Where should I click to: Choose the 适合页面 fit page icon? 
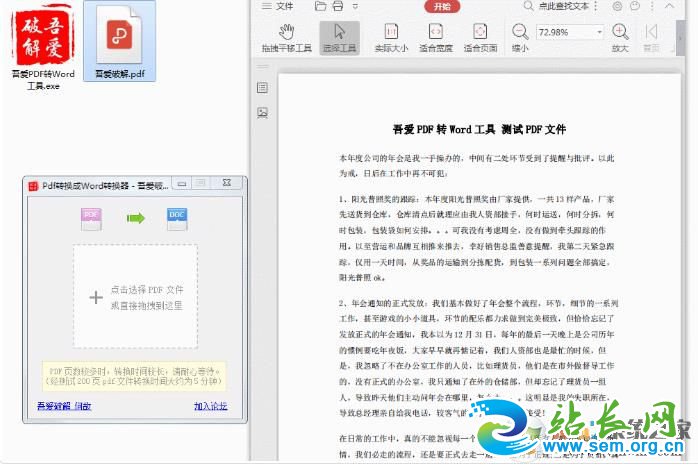480,36
